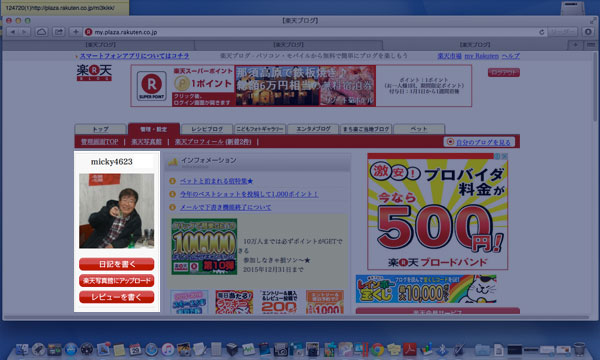600x360 pixels.
Task: Open the ペットと泊まれる宿特集★ link
Action: tap(217, 181)
